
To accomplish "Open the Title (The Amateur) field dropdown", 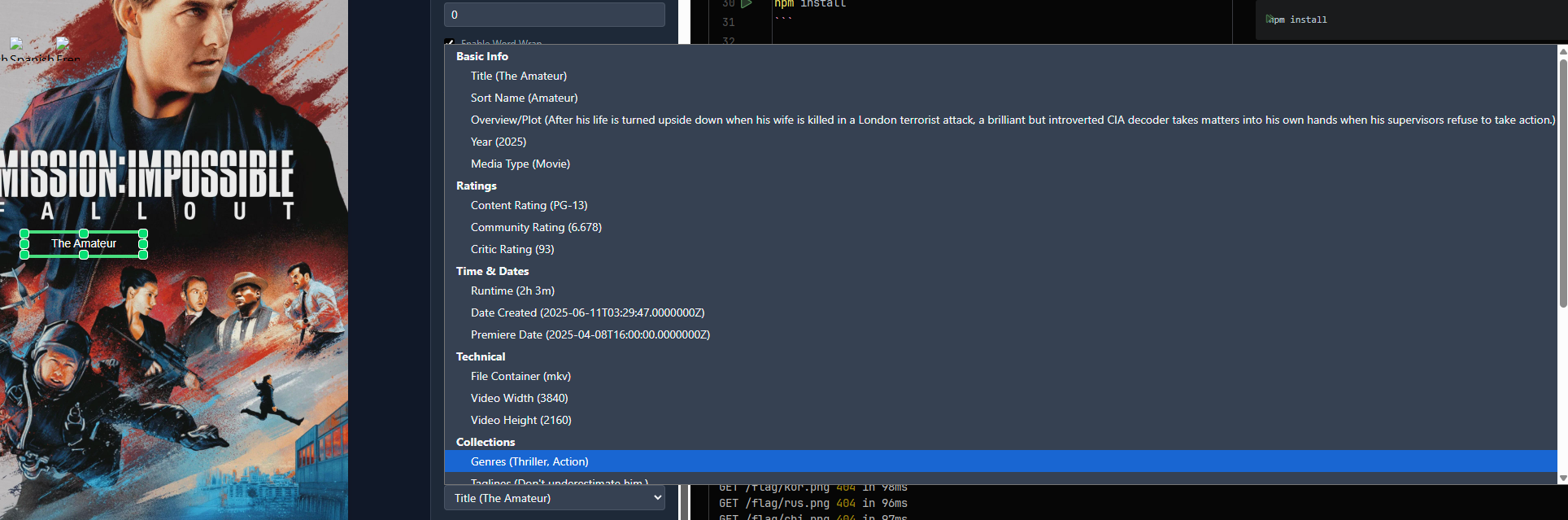I will coord(555,498).
